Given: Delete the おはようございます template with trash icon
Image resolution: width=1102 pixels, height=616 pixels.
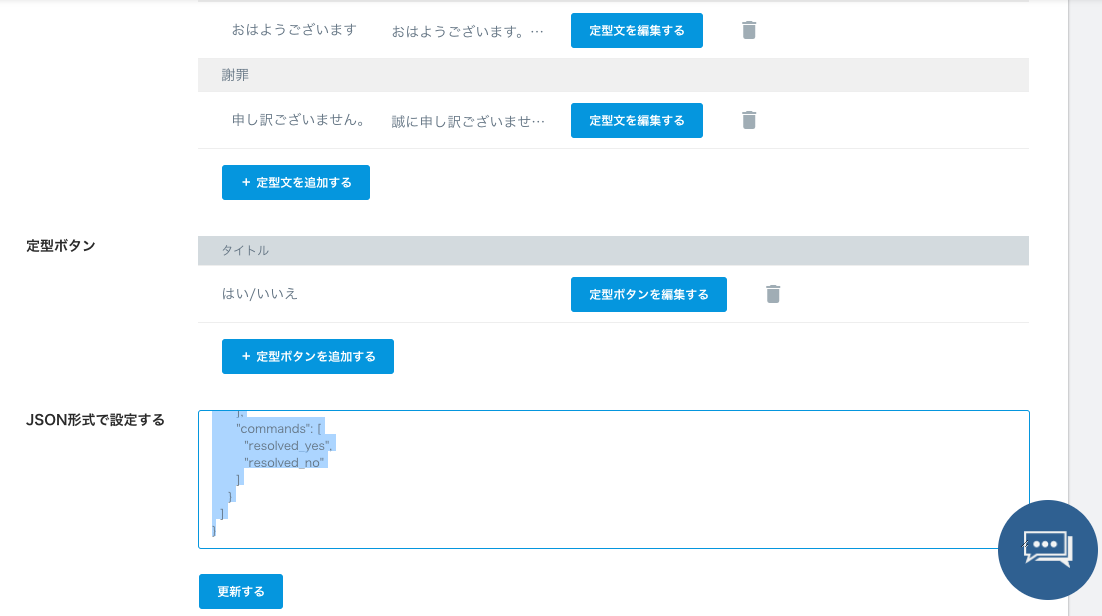Looking at the screenshot, I should tap(749, 30).
